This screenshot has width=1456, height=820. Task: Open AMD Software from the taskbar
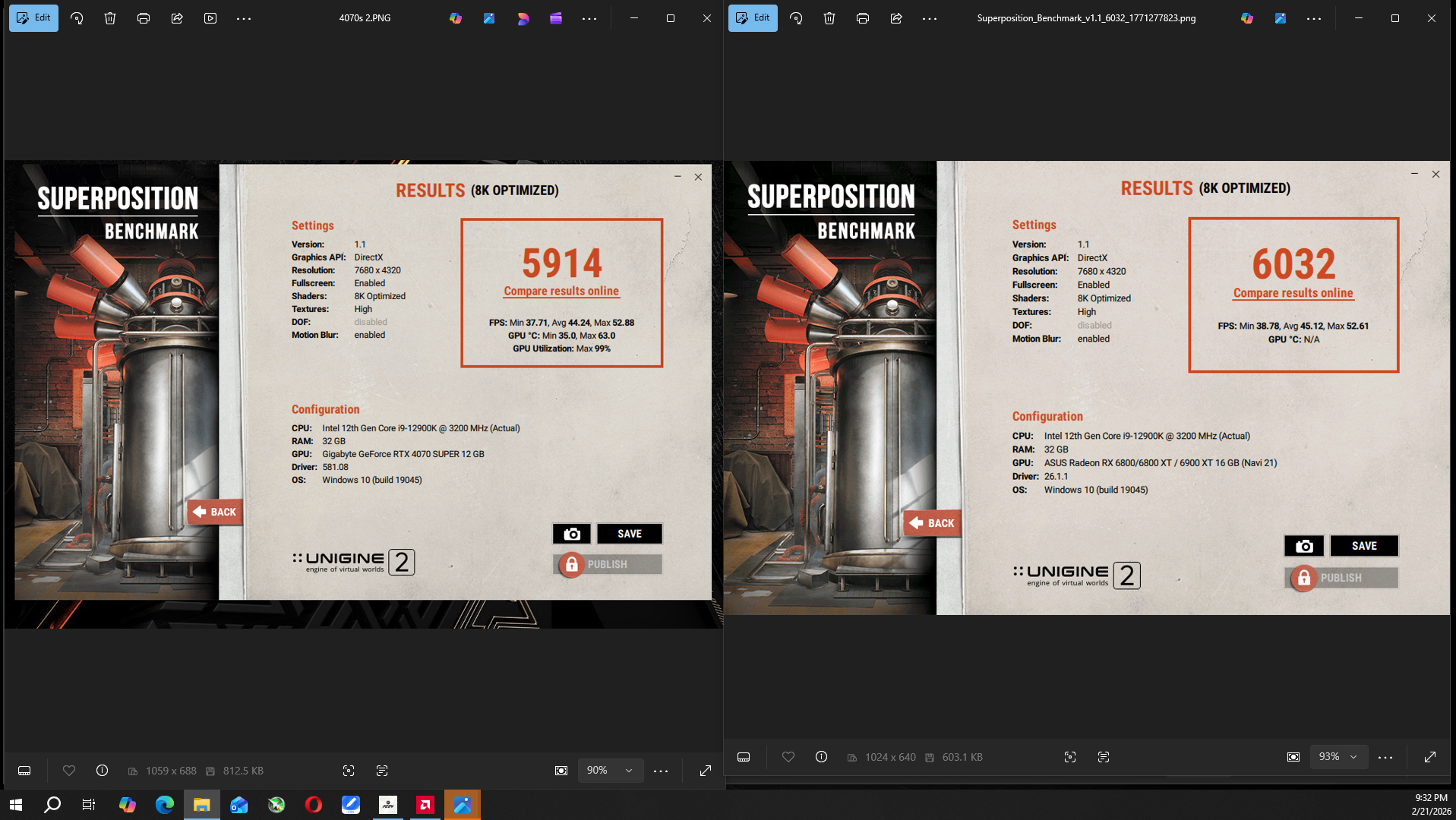[425, 805]
